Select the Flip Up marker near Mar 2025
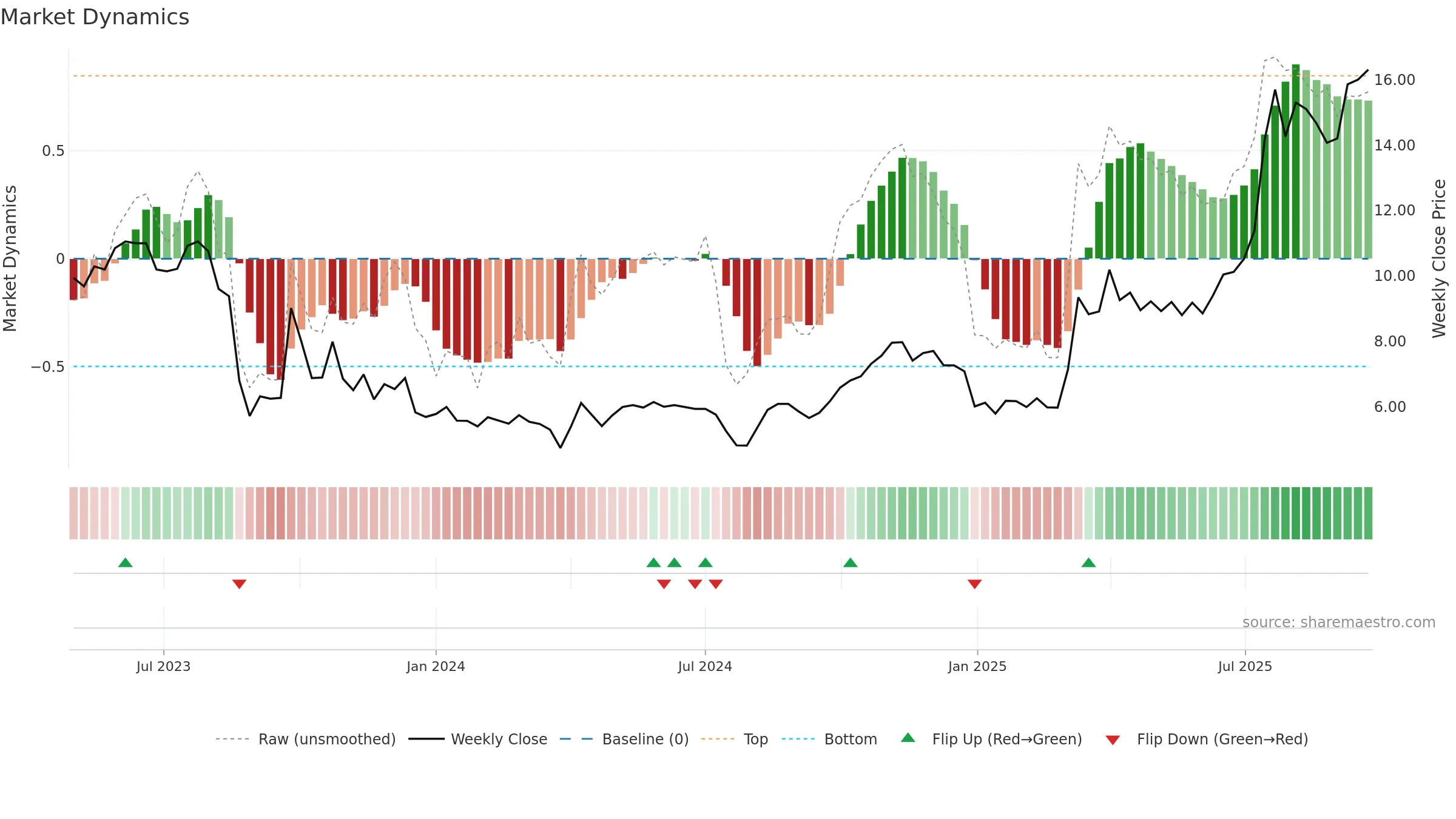Screen dimensions: 1456x819 point(1088,562)
